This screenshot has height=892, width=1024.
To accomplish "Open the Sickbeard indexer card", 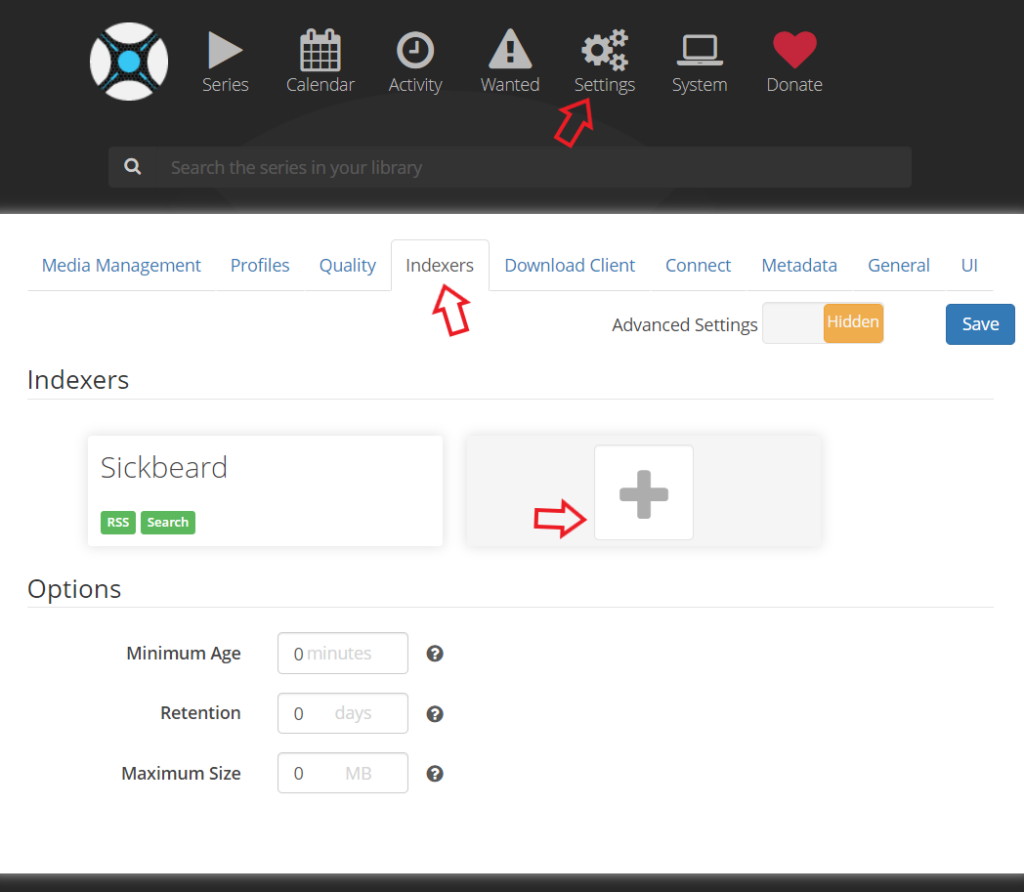I will point(265,490).
